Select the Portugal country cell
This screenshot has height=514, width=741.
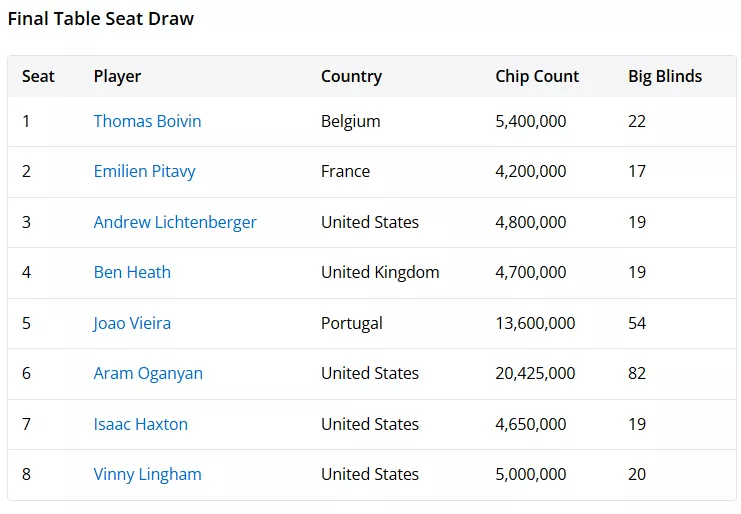[x=352, y=323]
